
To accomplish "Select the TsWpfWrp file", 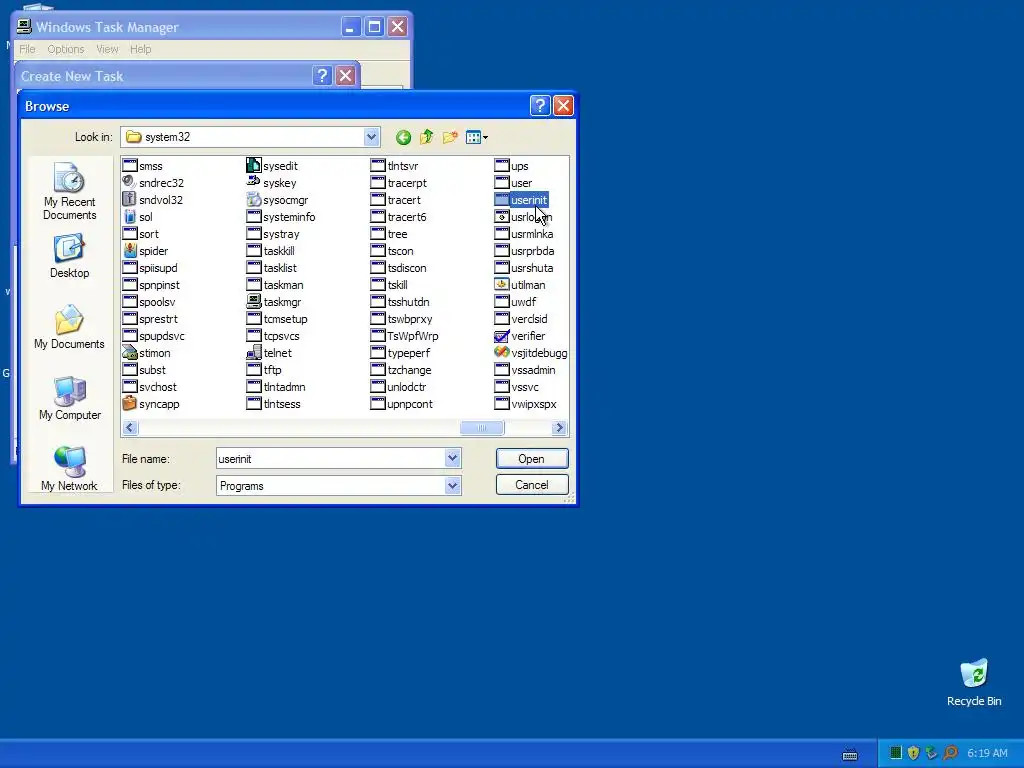I will pyautogui.click(x=404, y=336).
